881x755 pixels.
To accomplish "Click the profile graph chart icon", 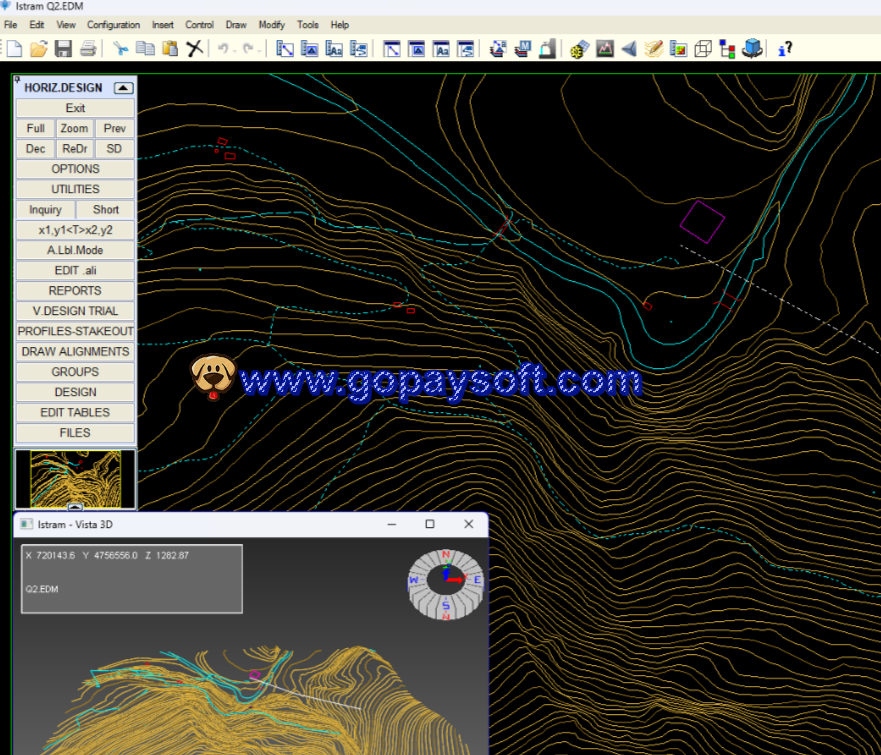I will (604, 48).
